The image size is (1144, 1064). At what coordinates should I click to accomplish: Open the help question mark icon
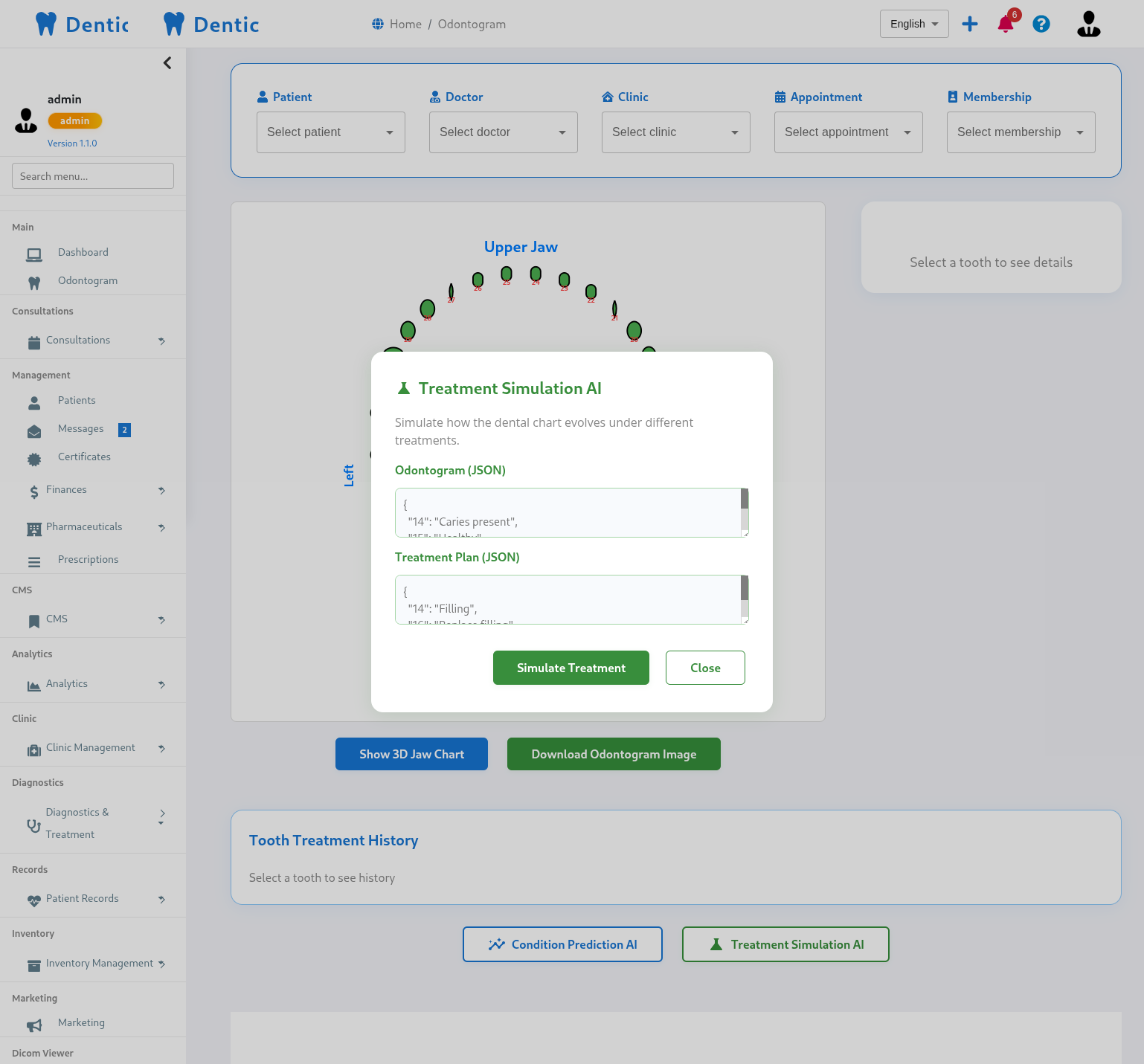tap(1041, 25)
